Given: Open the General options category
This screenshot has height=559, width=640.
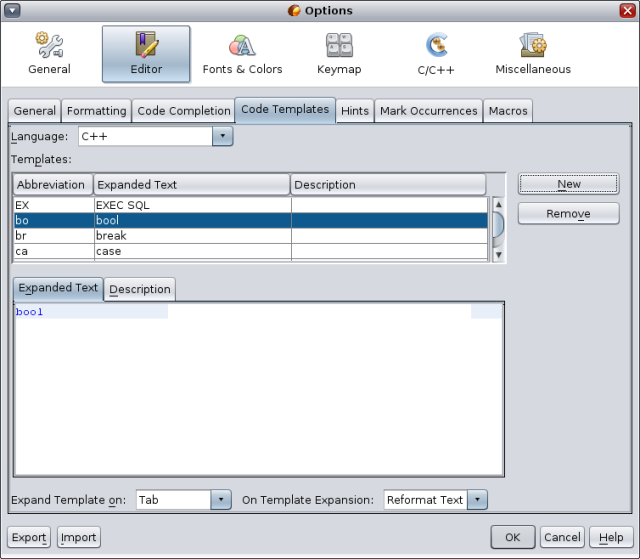Looking at the screenshot, I should tap(49, 54).
